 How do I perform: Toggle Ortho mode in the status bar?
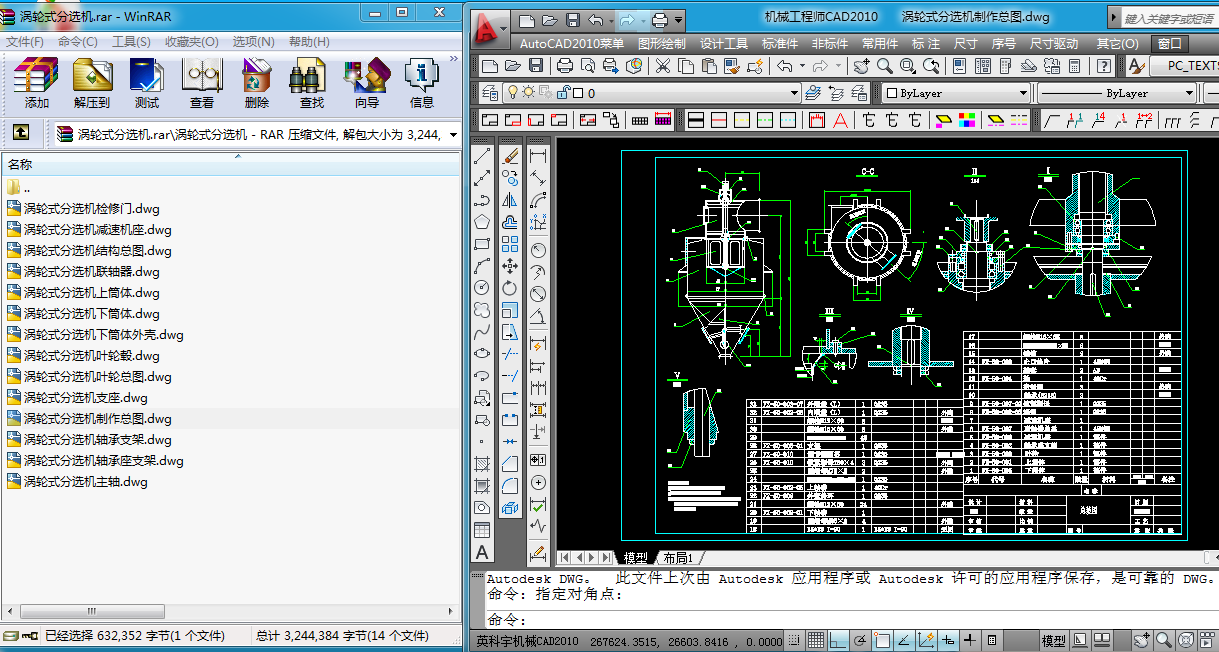pyautogui.click(x=838, y=640)
